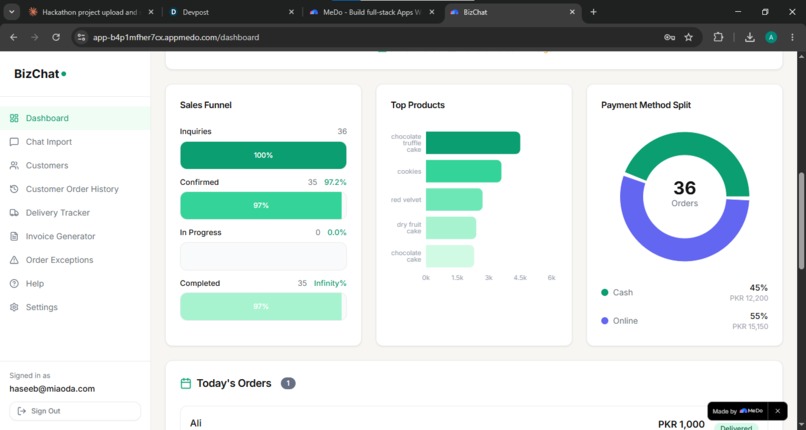
Task: Click the Today's Orders count badge
Action: (x=288, y=383)
